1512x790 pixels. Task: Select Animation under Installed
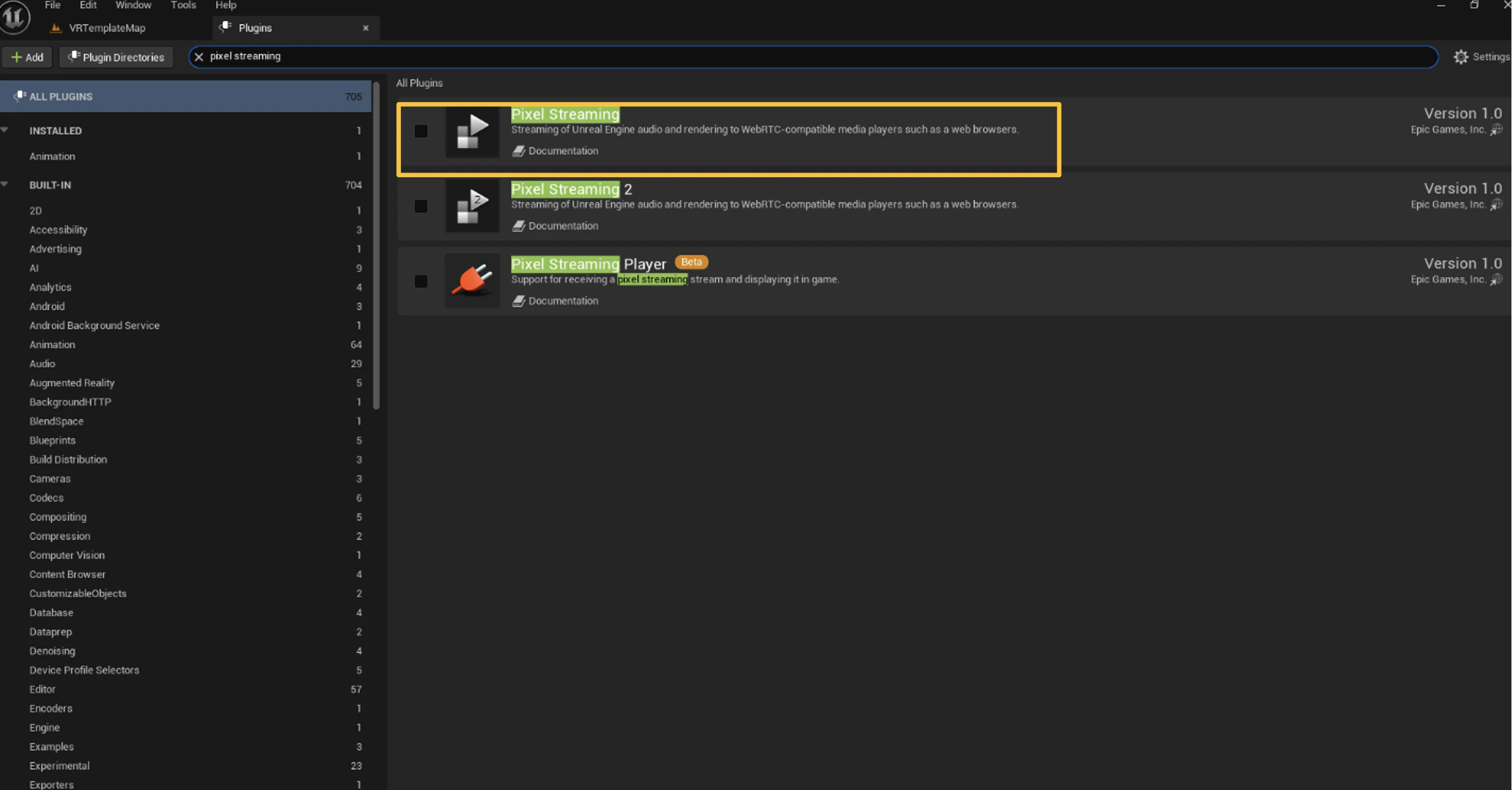(x=185, y=157)
